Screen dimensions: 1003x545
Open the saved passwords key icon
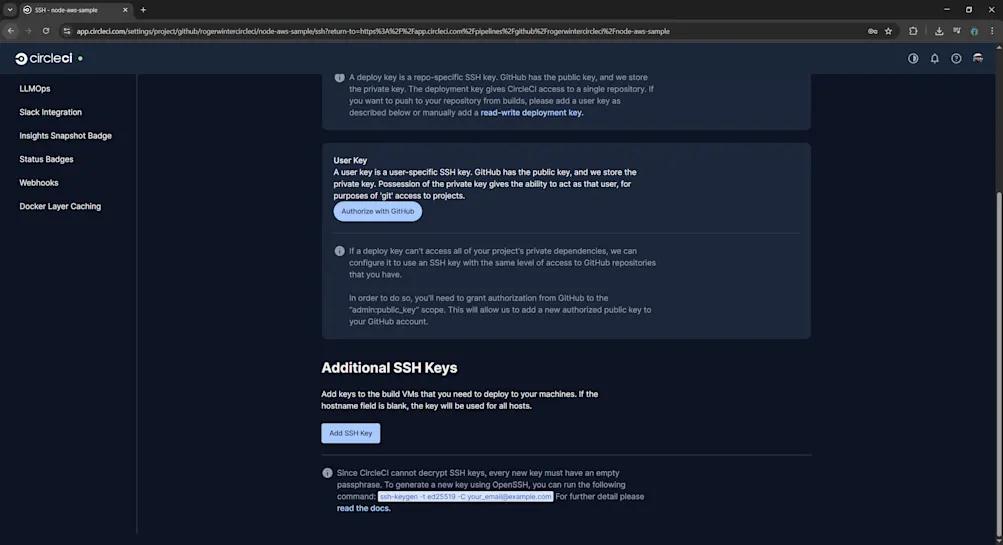(x=873, y=31)
